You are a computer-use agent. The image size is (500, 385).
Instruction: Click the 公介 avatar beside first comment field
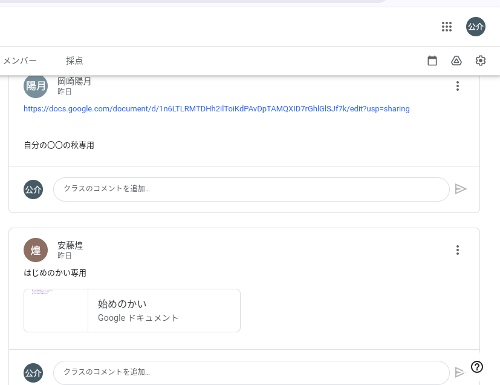pyautogui.click(x=33, y=189)
